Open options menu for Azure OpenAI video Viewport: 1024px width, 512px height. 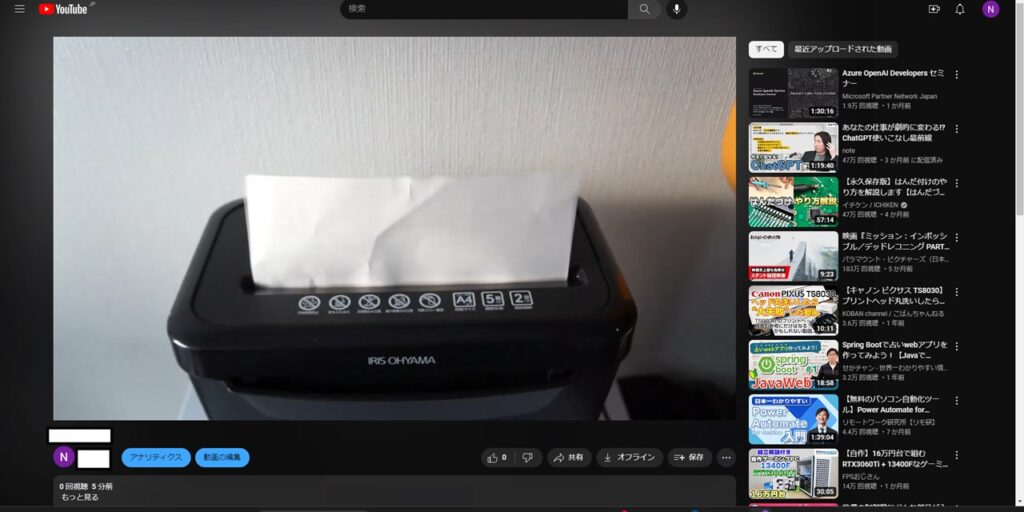[957, 74]
